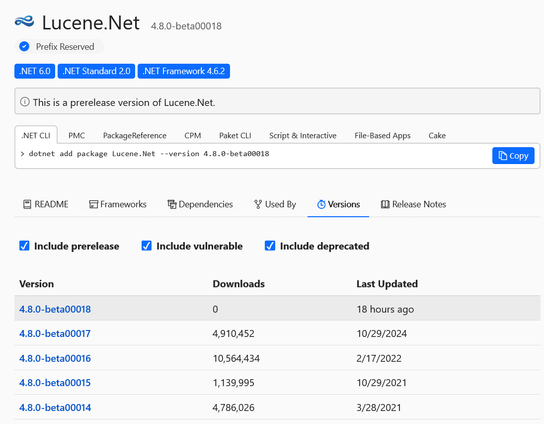Screen dimensions: 544x424
Task: Uncheck Include prerelease checkbox
Action: point(24,246)
